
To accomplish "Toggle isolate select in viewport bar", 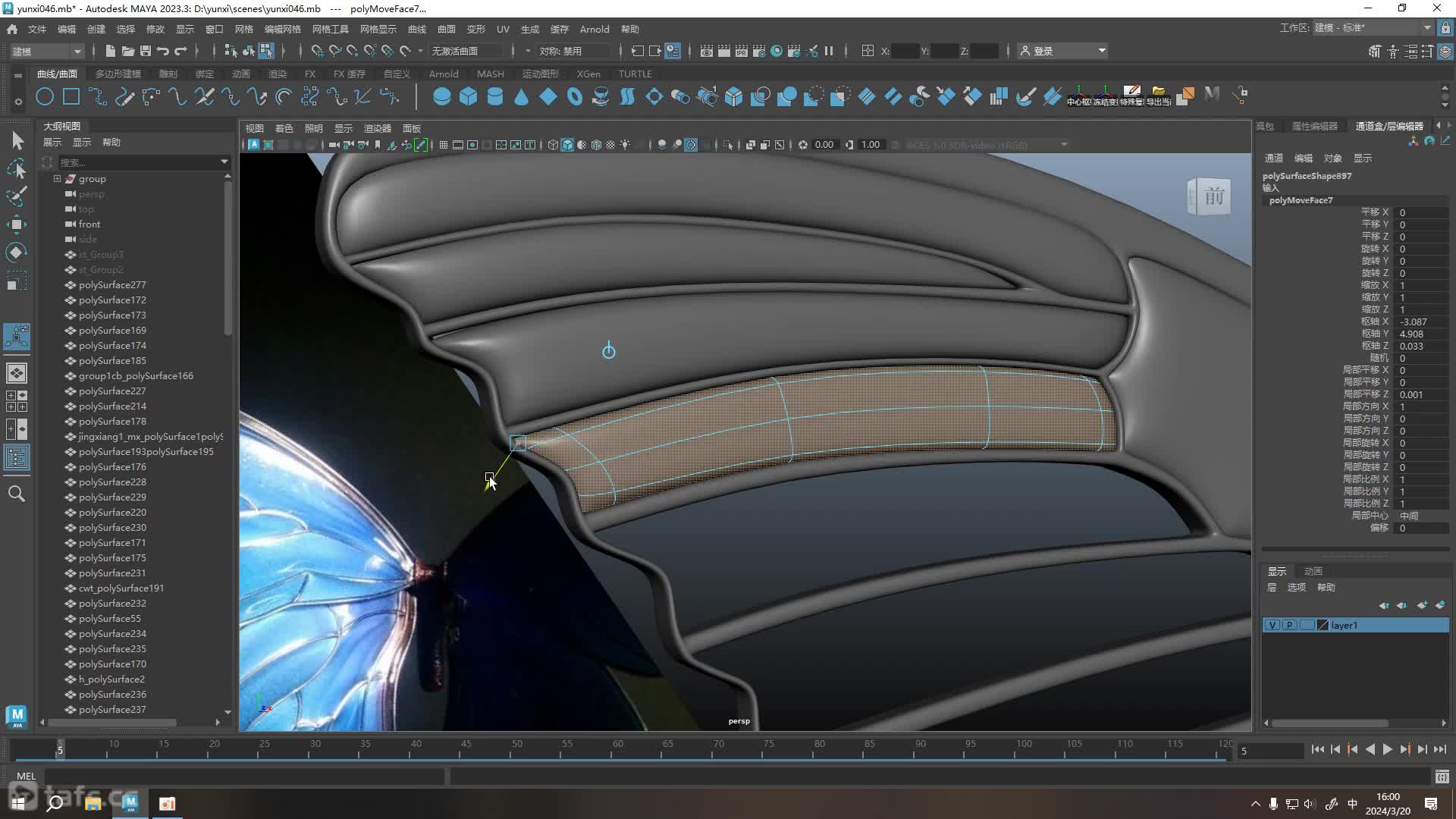I will coord(728,145).
